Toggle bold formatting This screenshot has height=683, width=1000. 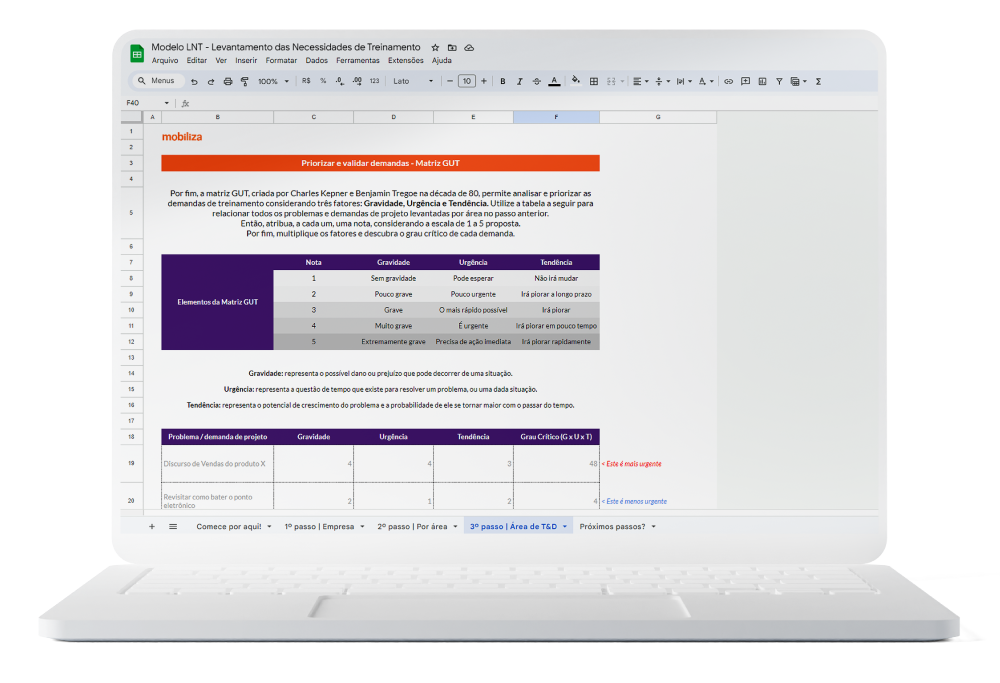(503, 82)
